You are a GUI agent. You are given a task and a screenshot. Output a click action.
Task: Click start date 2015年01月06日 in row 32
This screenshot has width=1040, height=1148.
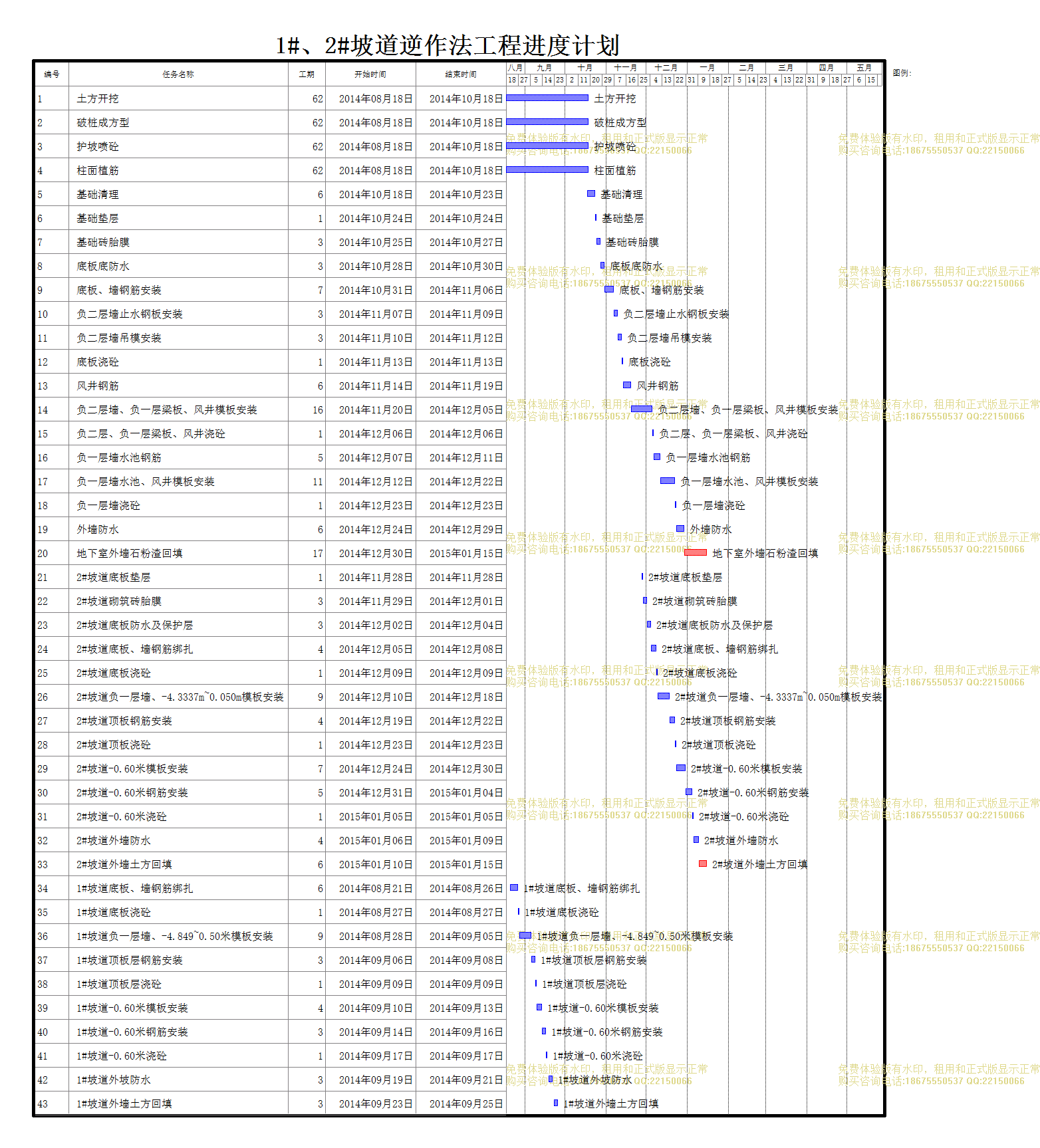pyautogui.click(x=376, y=840)
